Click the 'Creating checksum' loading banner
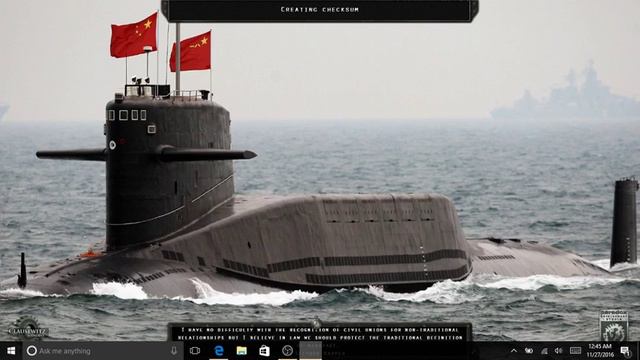 320,10
